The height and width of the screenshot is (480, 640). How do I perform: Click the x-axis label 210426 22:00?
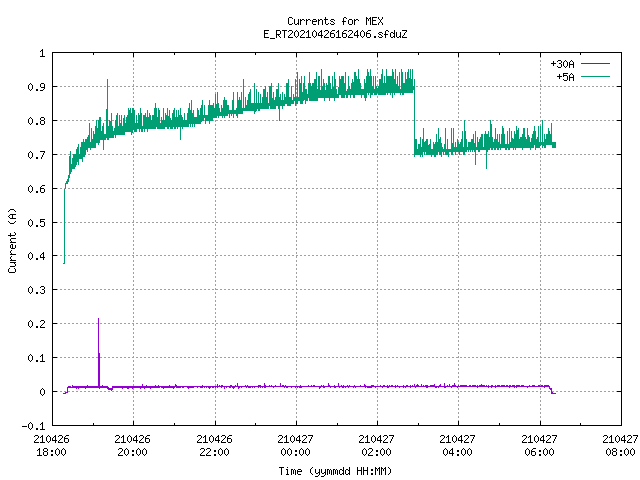(x=214, y=446)
